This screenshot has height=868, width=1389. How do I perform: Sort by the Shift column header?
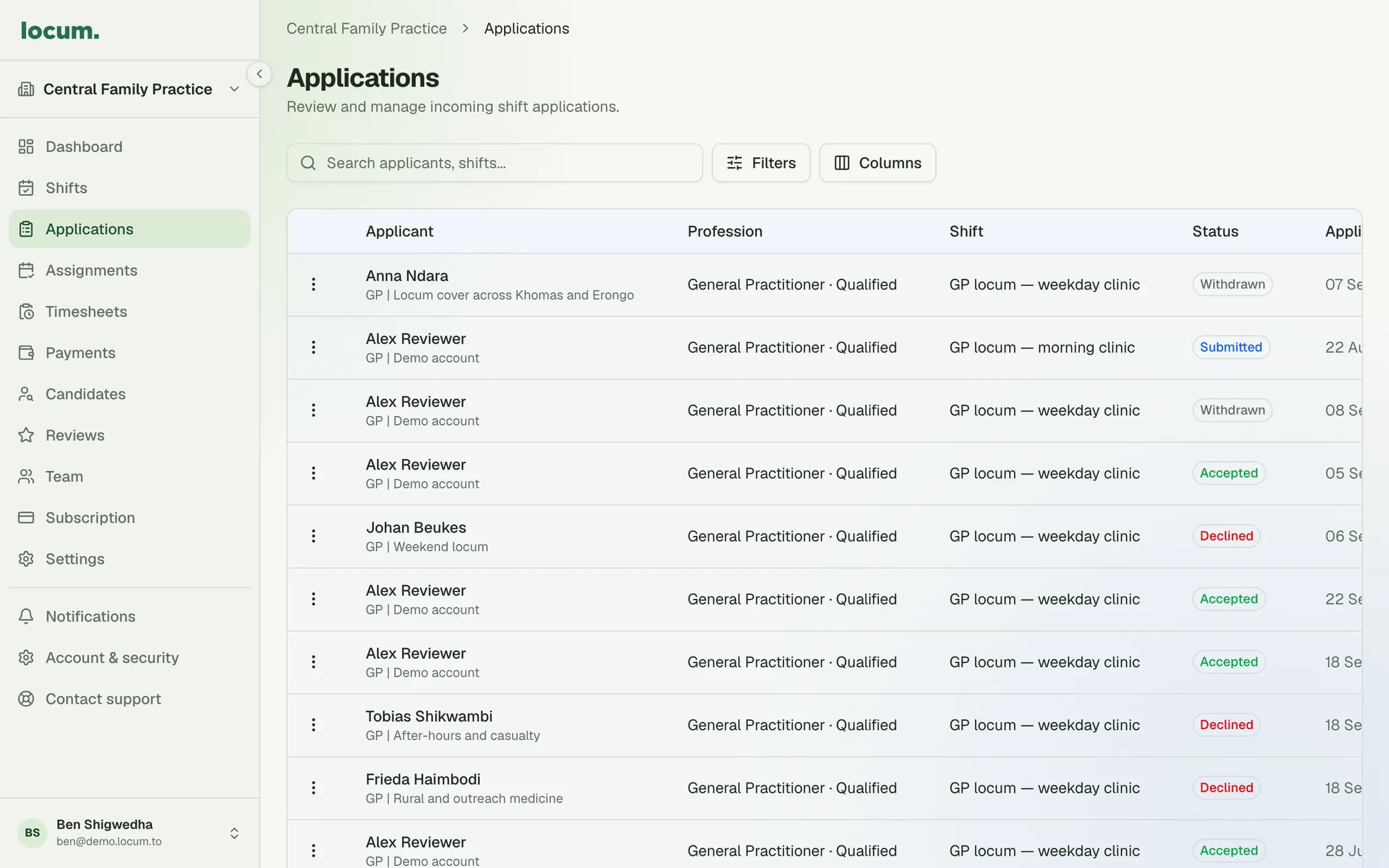(x=966, y=231)
